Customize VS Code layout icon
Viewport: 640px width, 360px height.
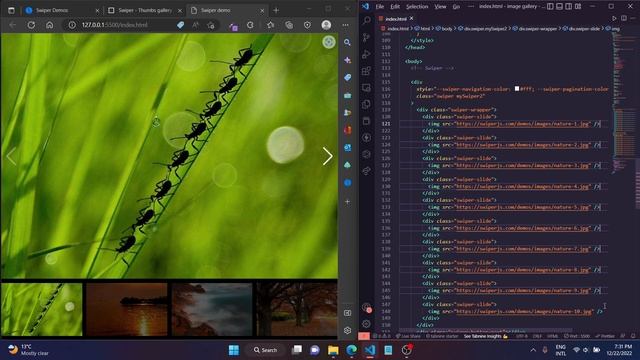pos(578,6)
